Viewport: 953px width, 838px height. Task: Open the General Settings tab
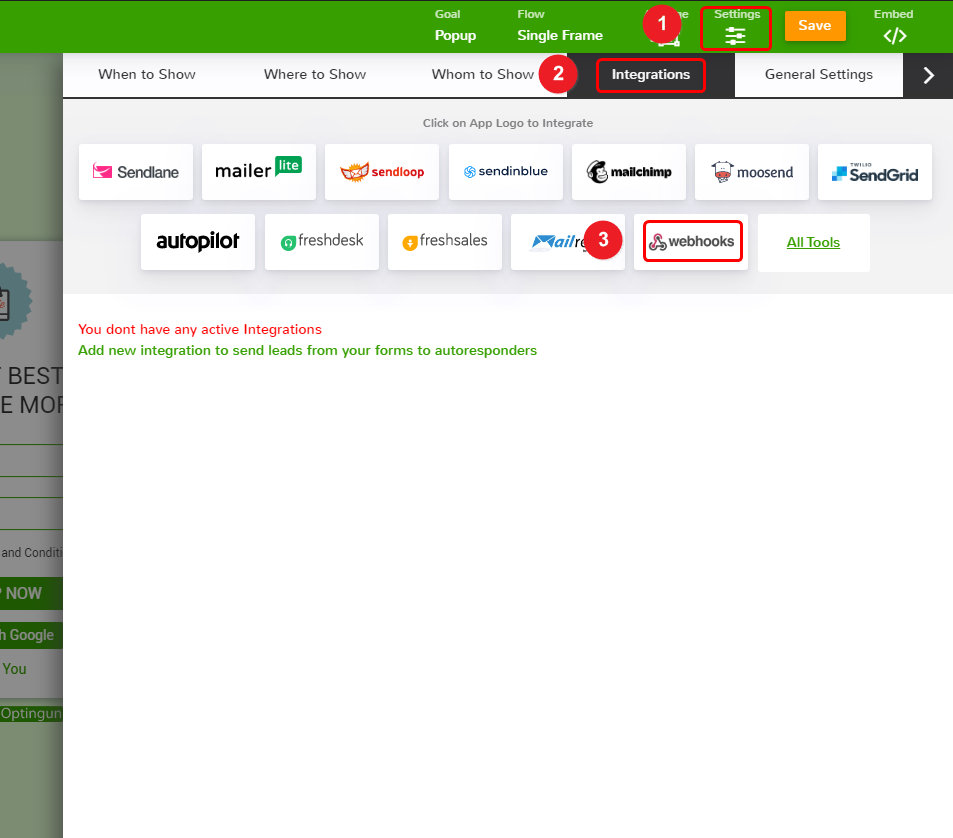tap(819, 74)
